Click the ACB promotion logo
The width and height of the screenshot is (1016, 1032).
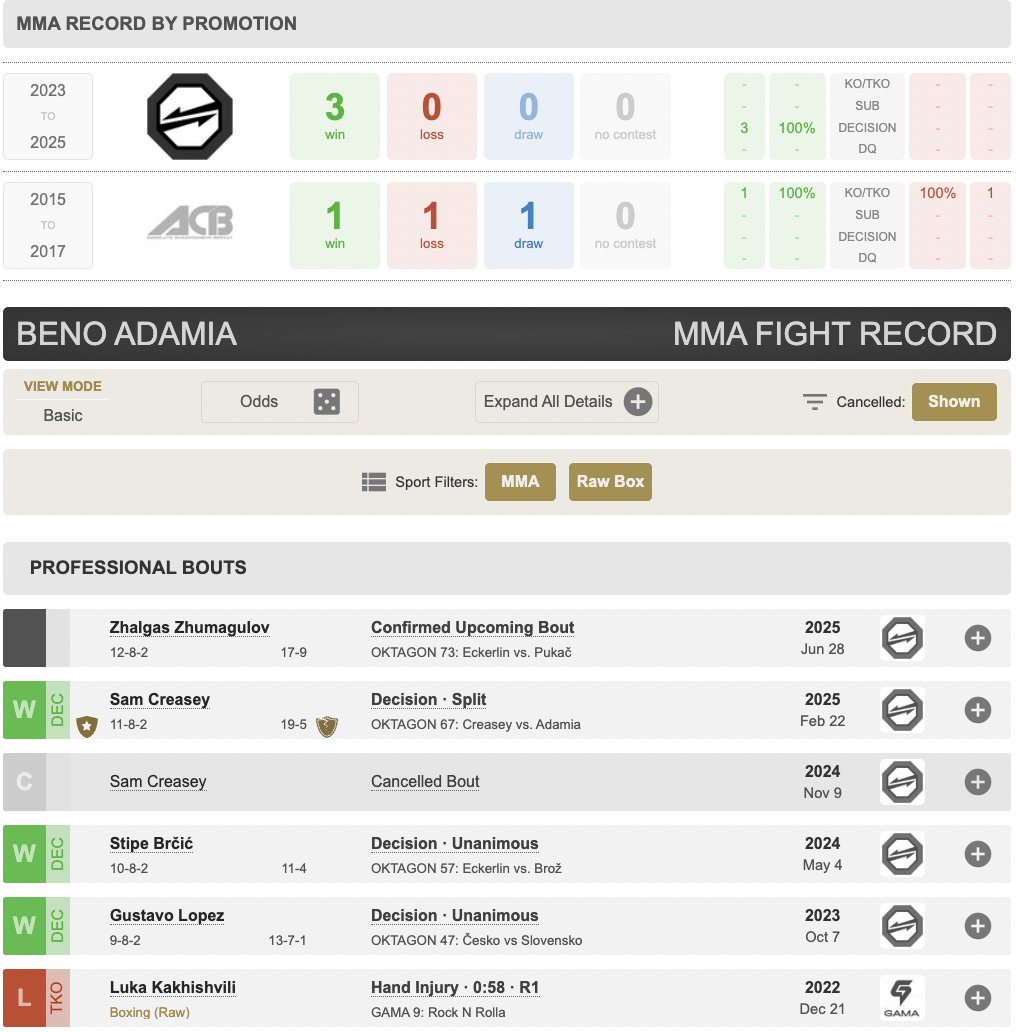click(190, 222)
